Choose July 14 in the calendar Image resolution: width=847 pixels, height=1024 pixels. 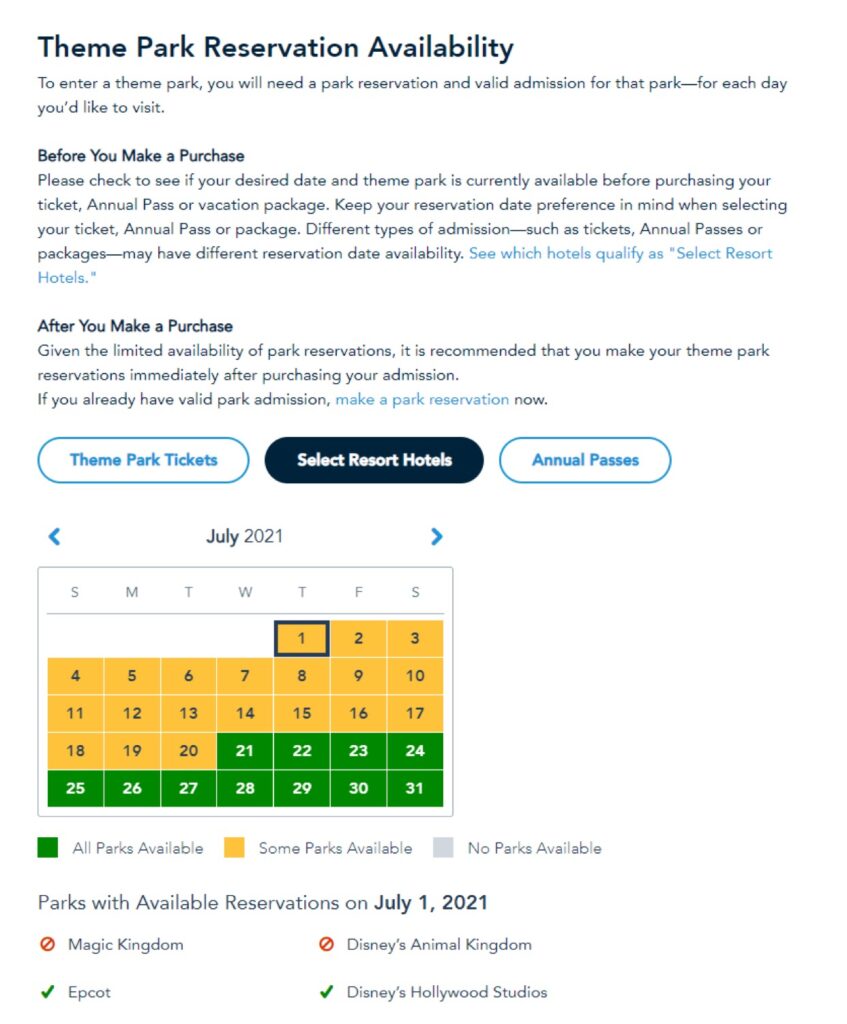tap(245, 713)
